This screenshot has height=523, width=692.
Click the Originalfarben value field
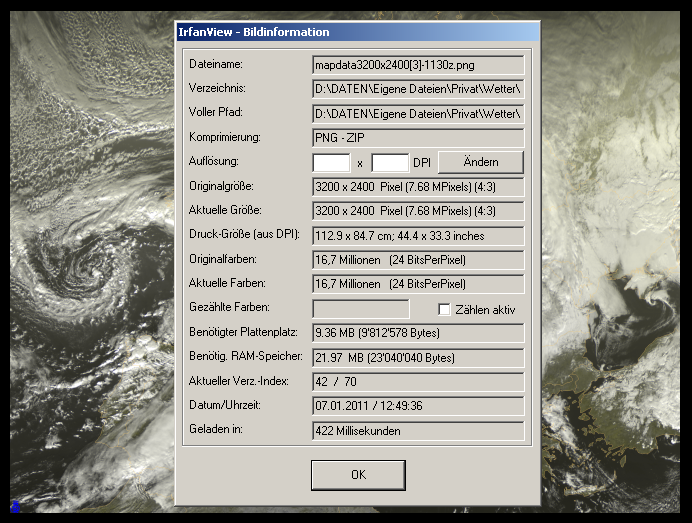click(x=418, y=260)
